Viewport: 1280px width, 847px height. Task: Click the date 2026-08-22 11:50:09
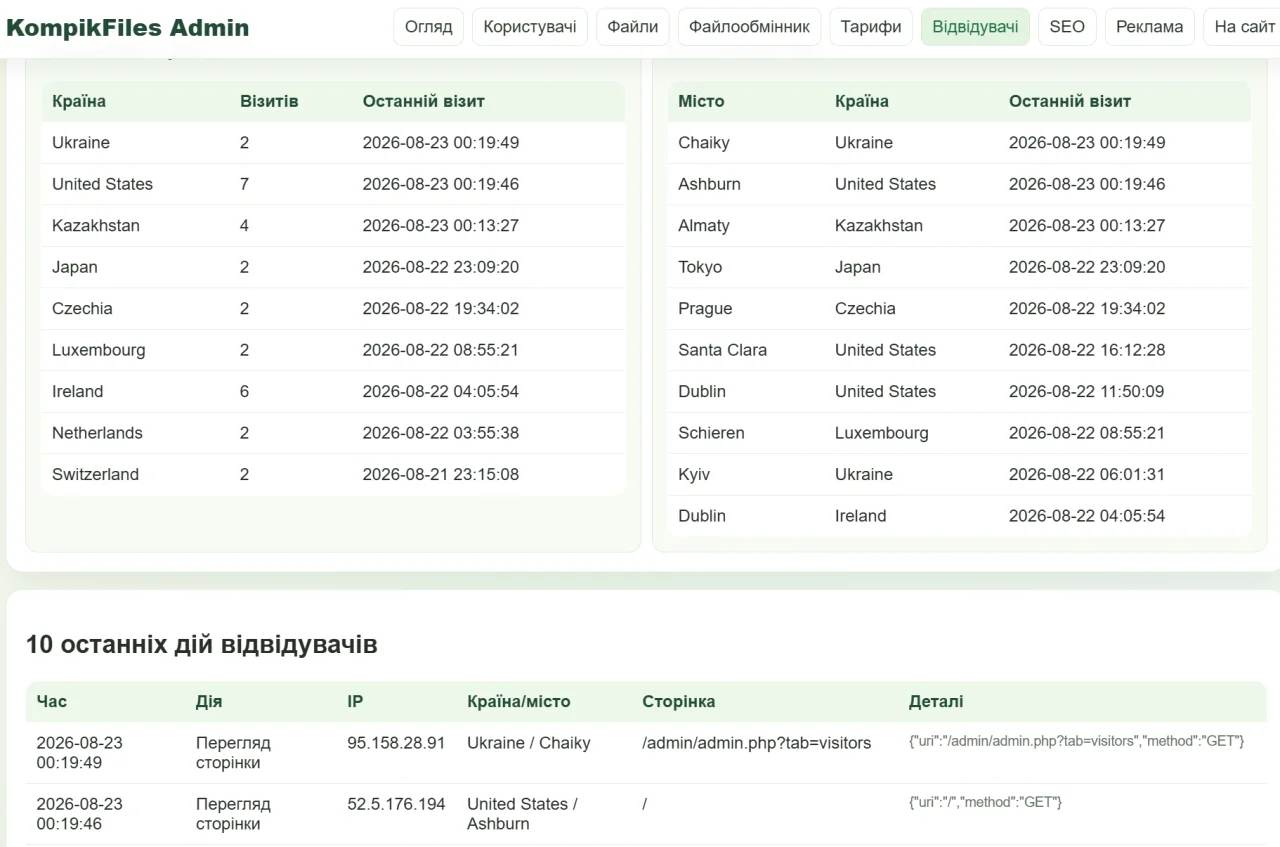[1087, 392]
